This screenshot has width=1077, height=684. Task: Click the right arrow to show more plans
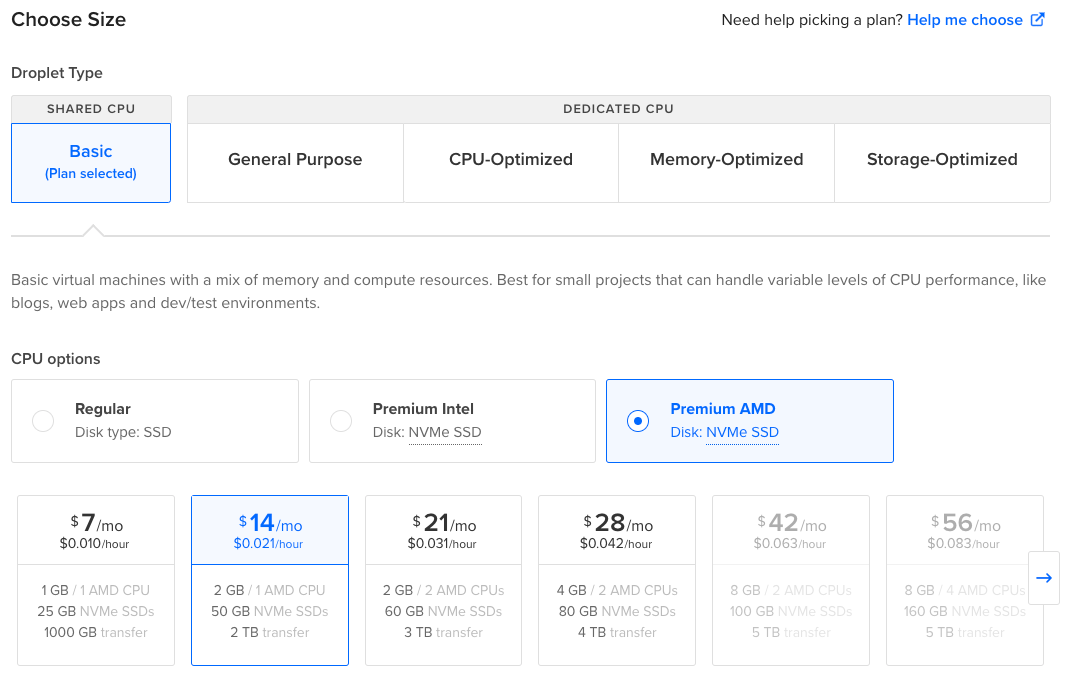[x=1044, y=578]
